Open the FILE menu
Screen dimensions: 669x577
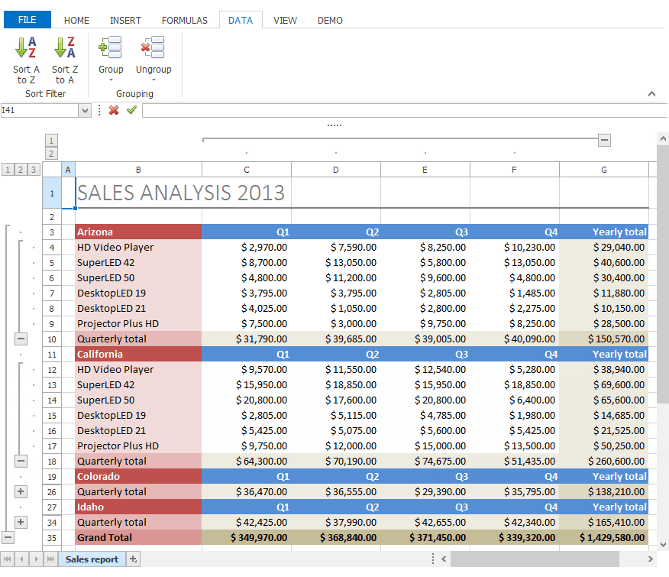pyautogui.click(x=27, y=20)
